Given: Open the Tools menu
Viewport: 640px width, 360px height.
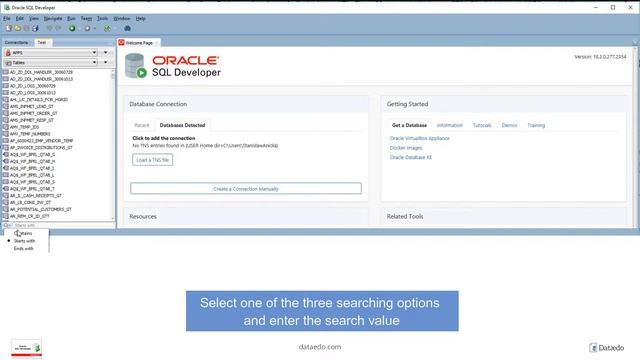Looking at the screenshot, I should [102, 18].
